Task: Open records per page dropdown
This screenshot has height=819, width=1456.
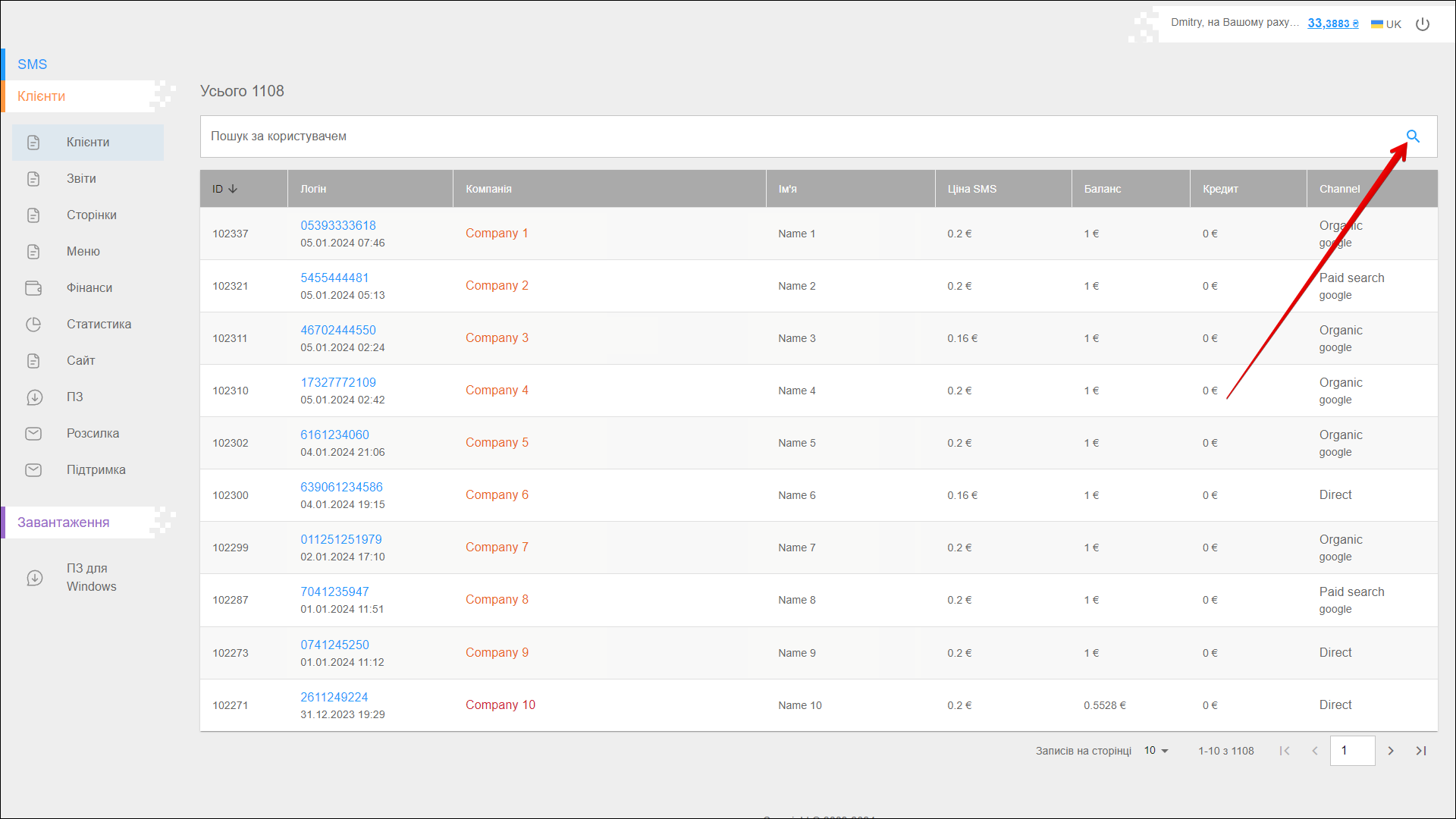Action: click(x=1156, y=751)
